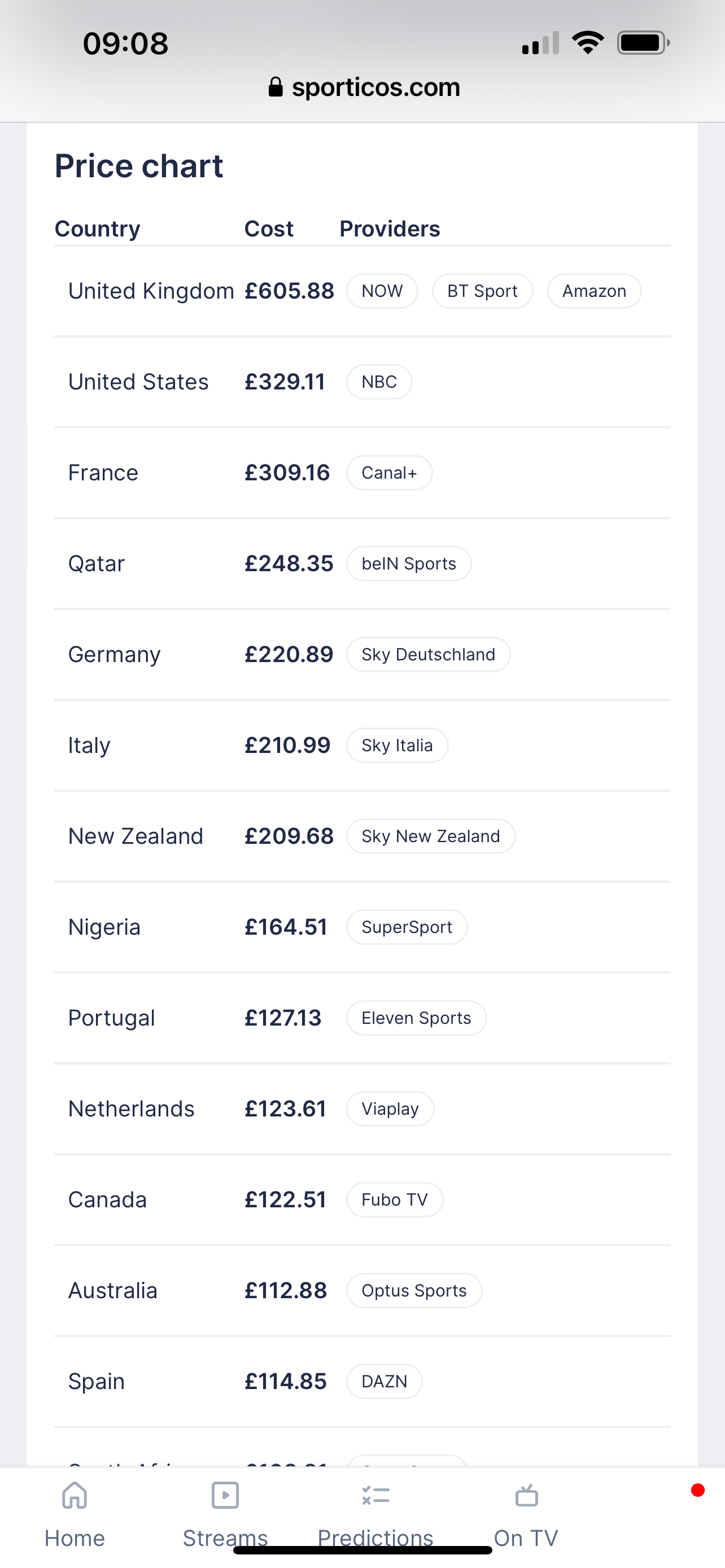Image resolution: width=725 pixels, height=1568 pixels.
Task: Open the Canal+ provider tag
Action: [x=390, y=472]
